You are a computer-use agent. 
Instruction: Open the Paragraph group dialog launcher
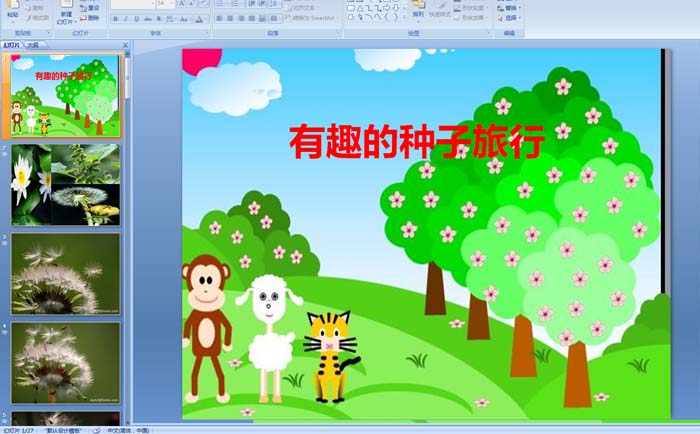click(x=338, y=33)
